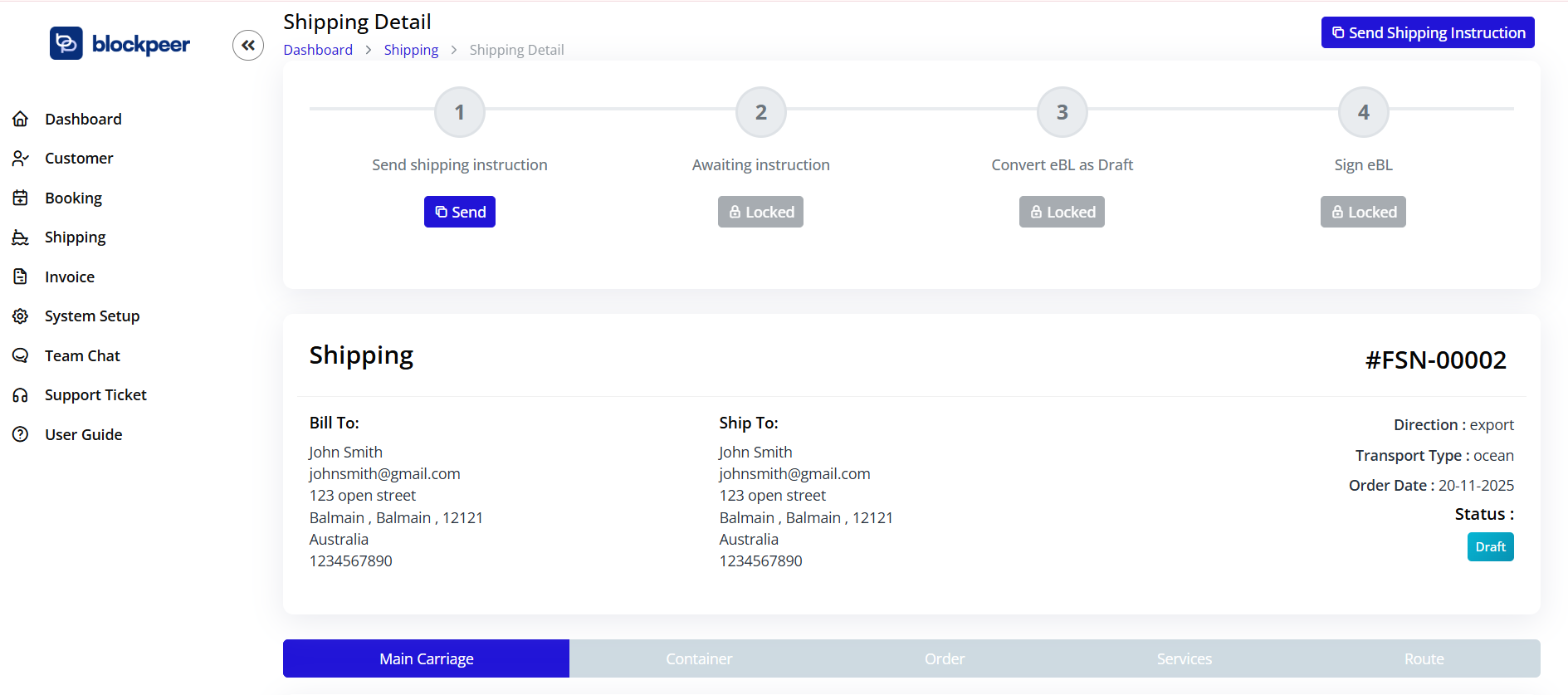Click step 2 circle in progress tracker
This screenshot has width=1568, height=695.
(x=760, y=112)
